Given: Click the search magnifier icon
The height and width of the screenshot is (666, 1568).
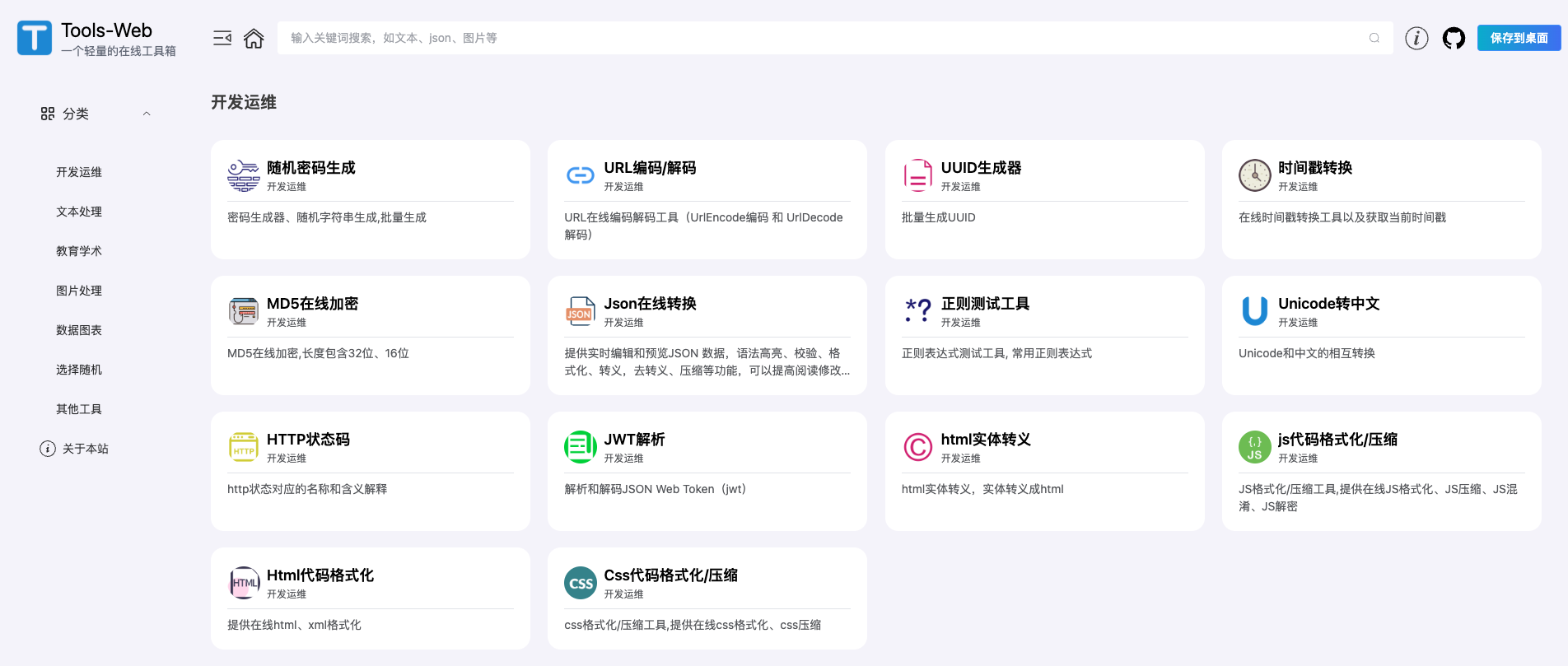Looking at the screenshot, I should point(1374,39).
